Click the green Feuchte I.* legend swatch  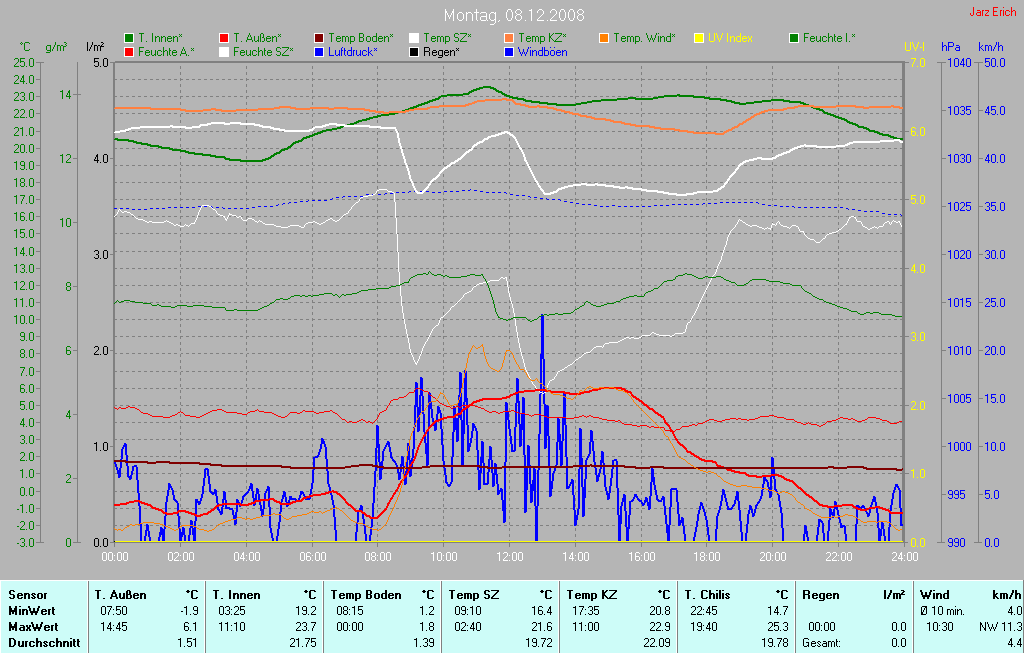794,38
